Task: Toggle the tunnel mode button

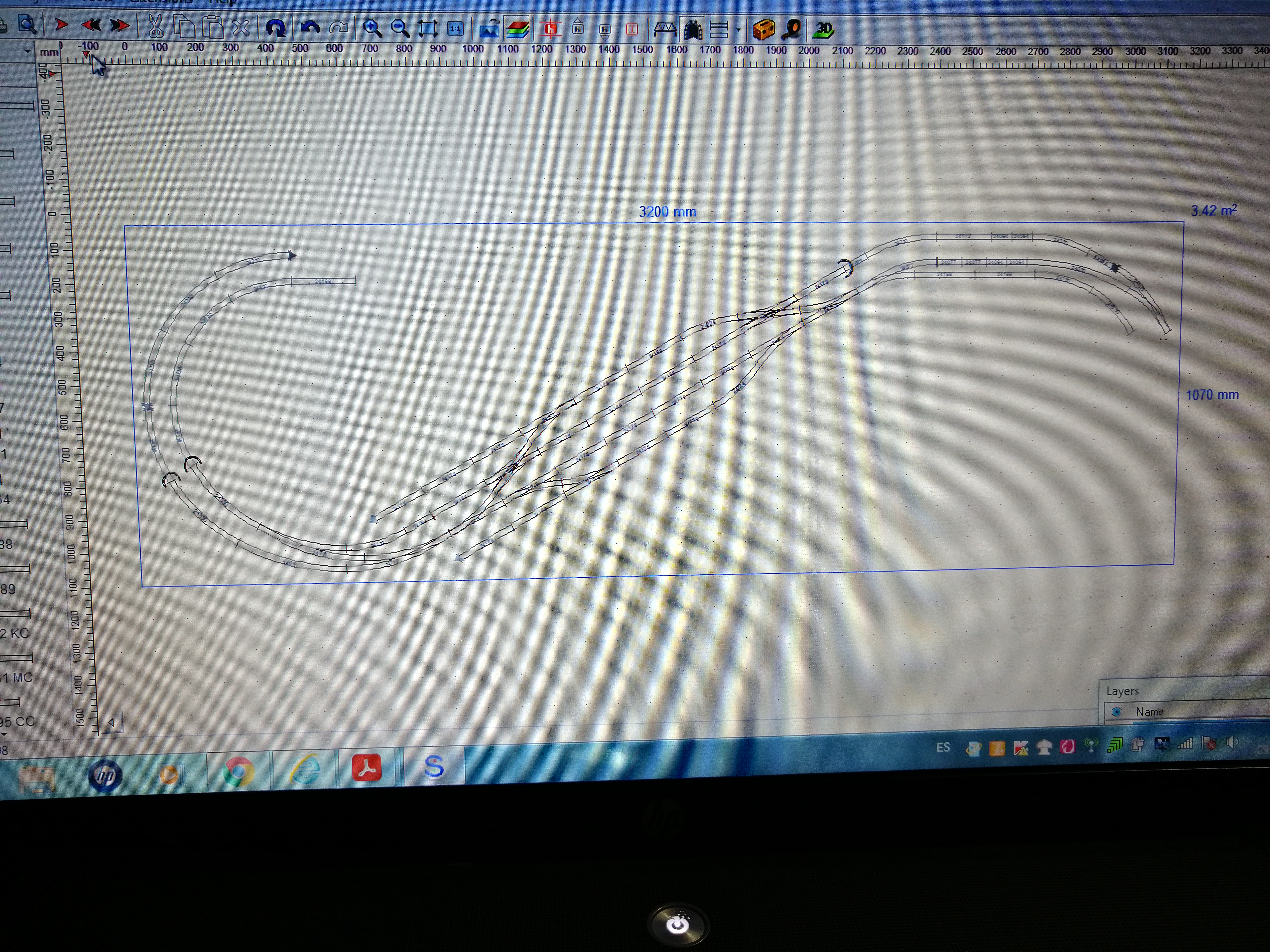Action: point(693,30)
